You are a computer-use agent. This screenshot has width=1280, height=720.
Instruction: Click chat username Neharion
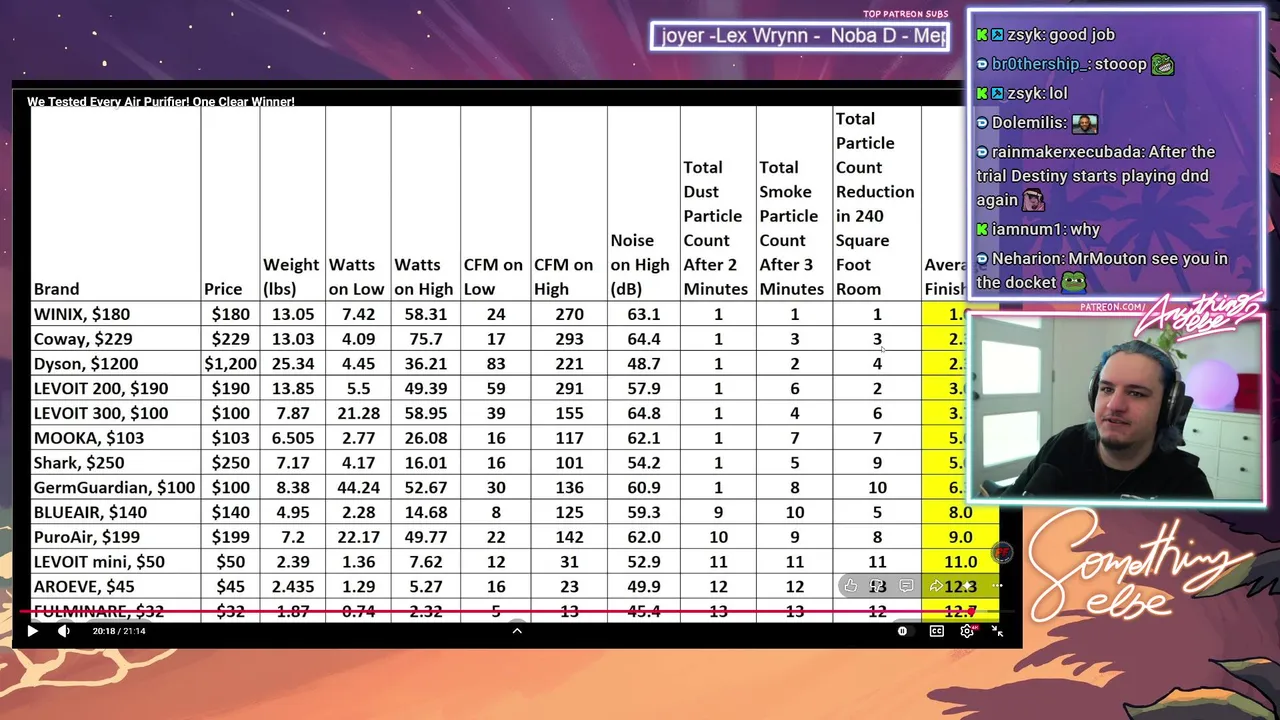coord(1026,259)
